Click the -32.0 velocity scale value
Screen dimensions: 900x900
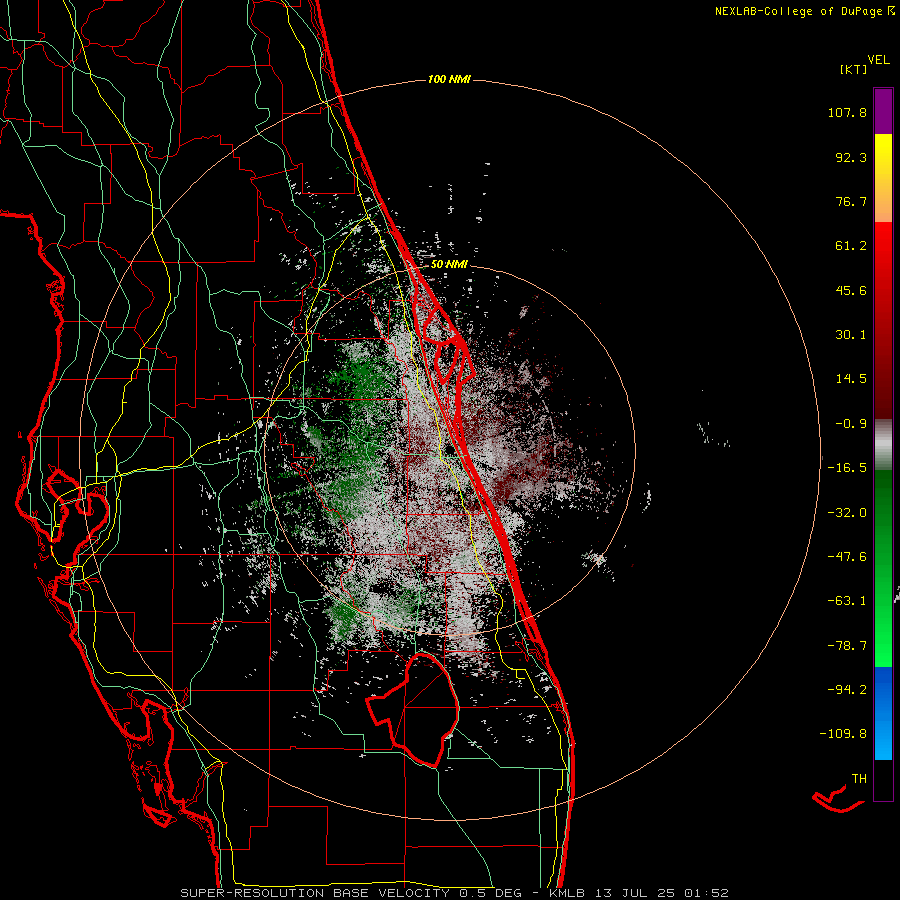click(x=847, y=513)
